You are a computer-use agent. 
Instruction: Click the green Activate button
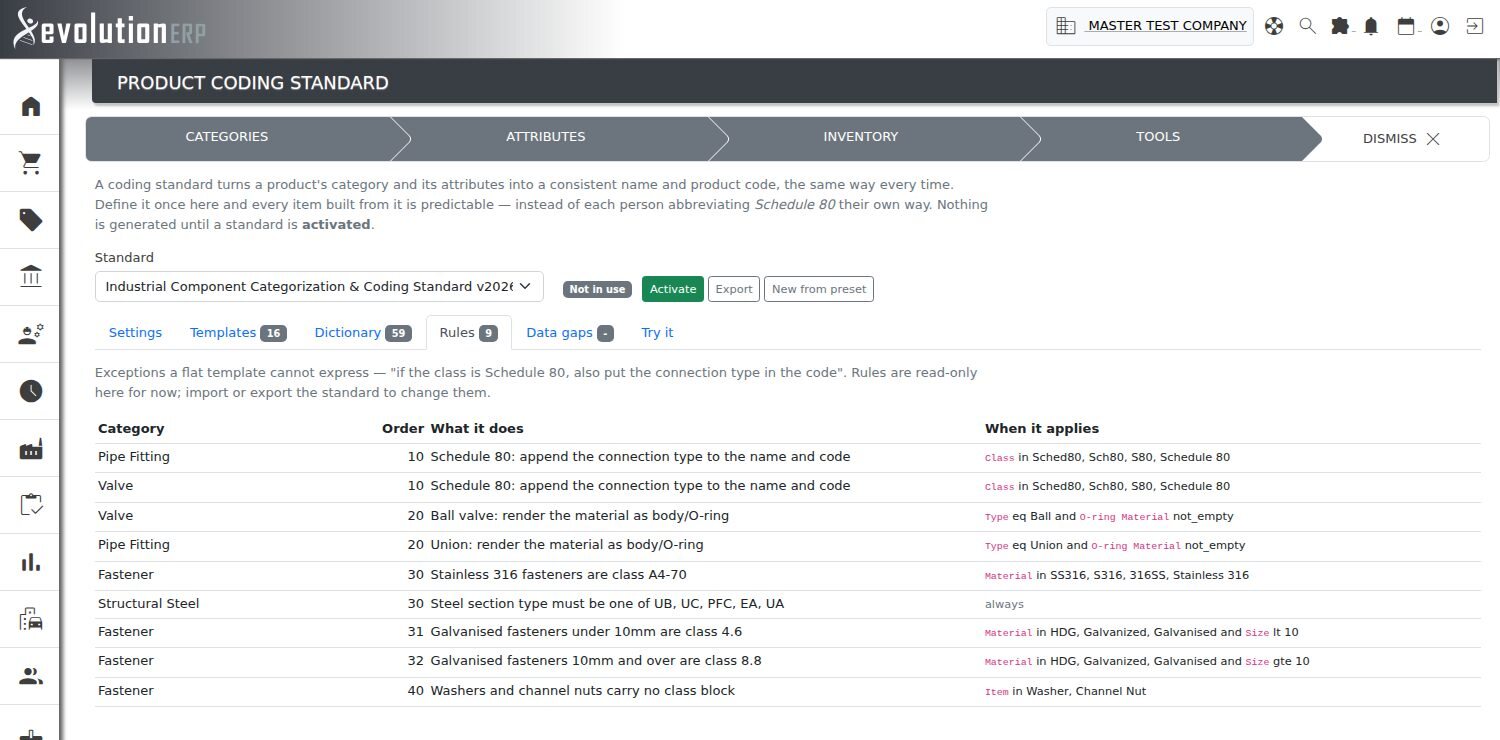coord(673,289)
